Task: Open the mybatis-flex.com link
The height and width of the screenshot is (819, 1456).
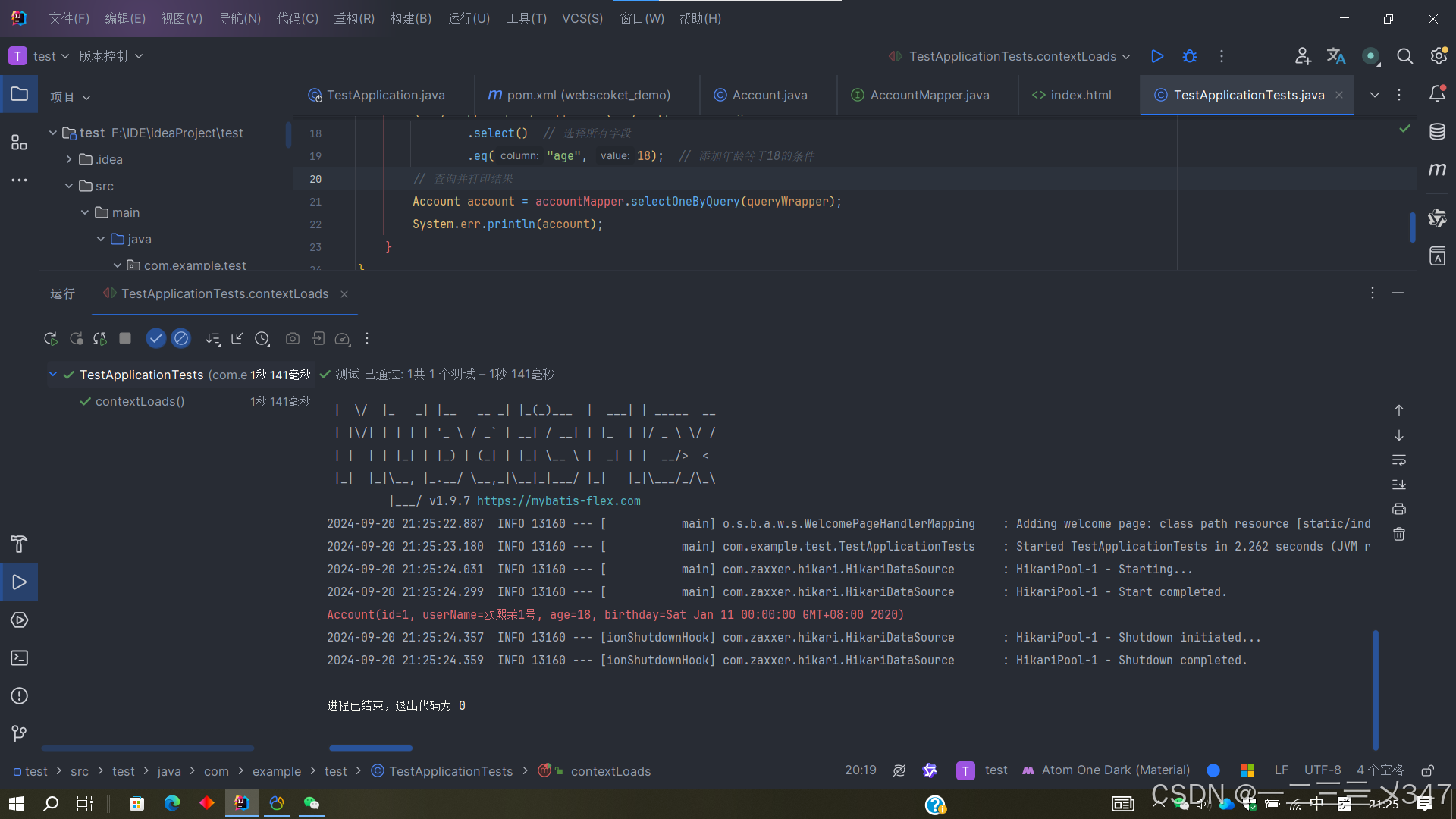Action: [x=558, y=501]
